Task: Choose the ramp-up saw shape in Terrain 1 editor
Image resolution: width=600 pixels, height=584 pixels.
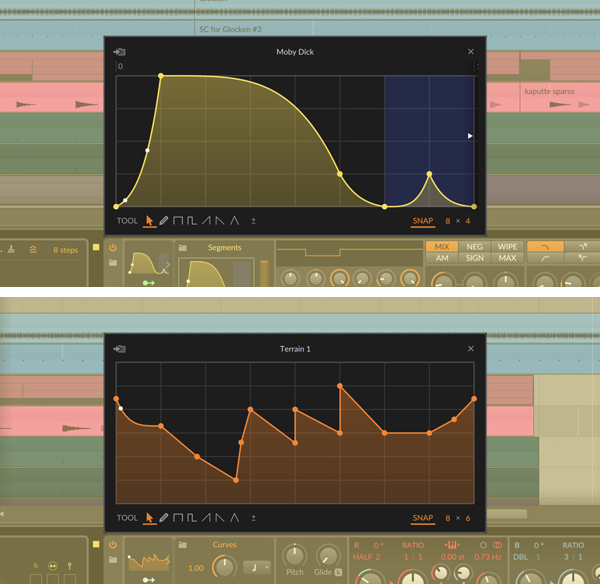Action: pyautogui.click(x=207, y=518)
